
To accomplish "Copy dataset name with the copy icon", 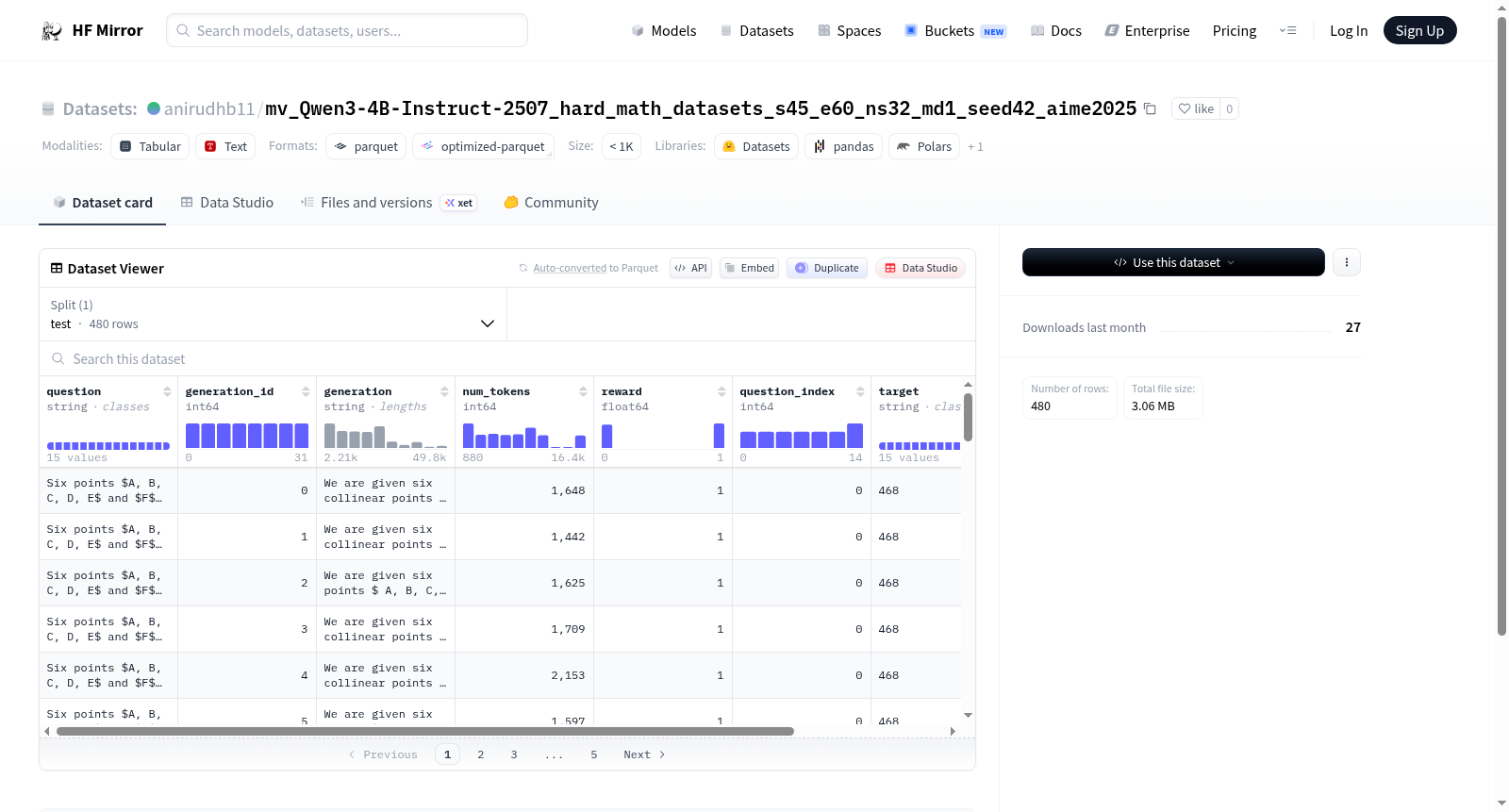I will 1150,108.
